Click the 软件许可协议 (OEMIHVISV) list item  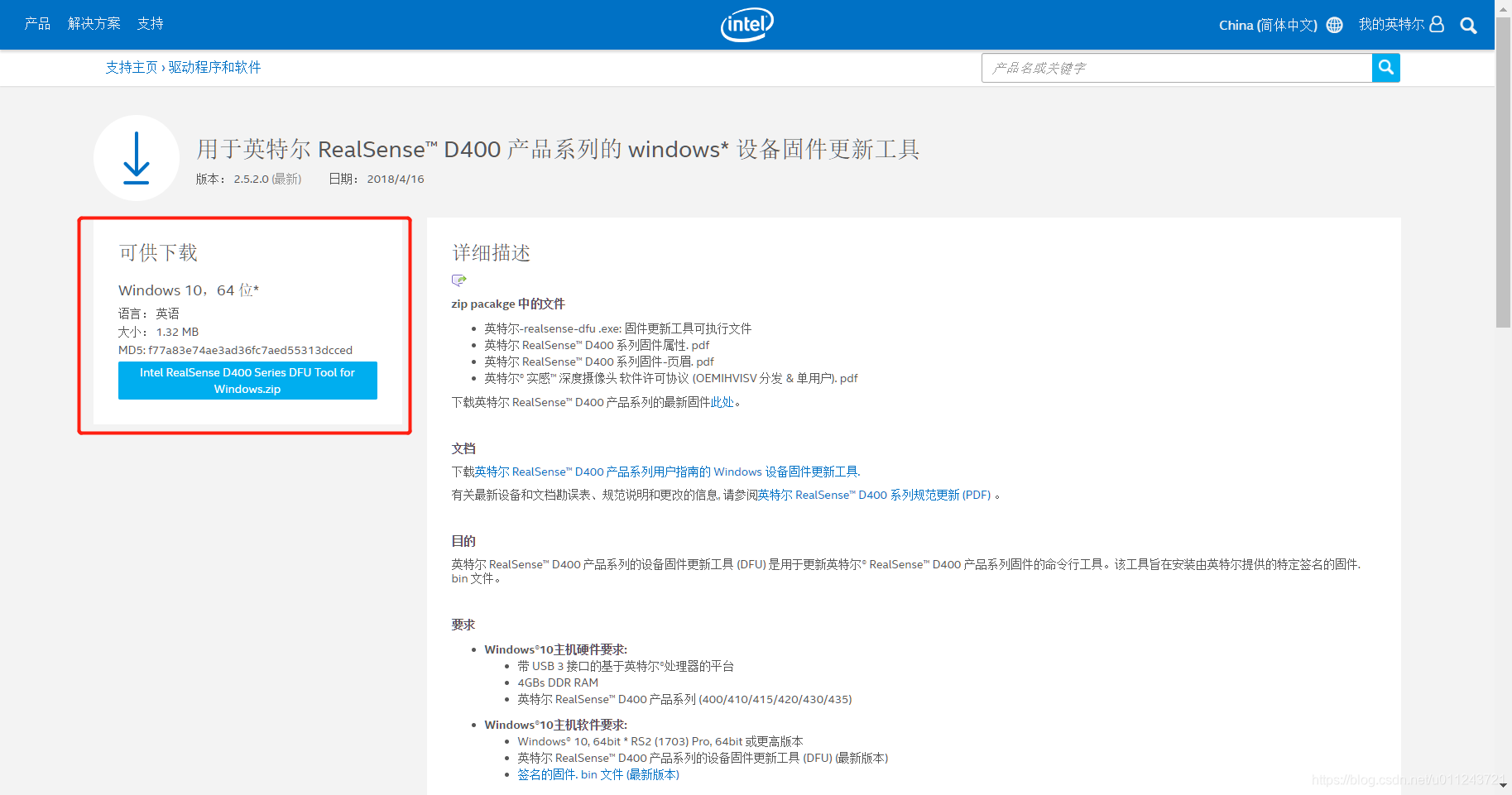point(671,378)
